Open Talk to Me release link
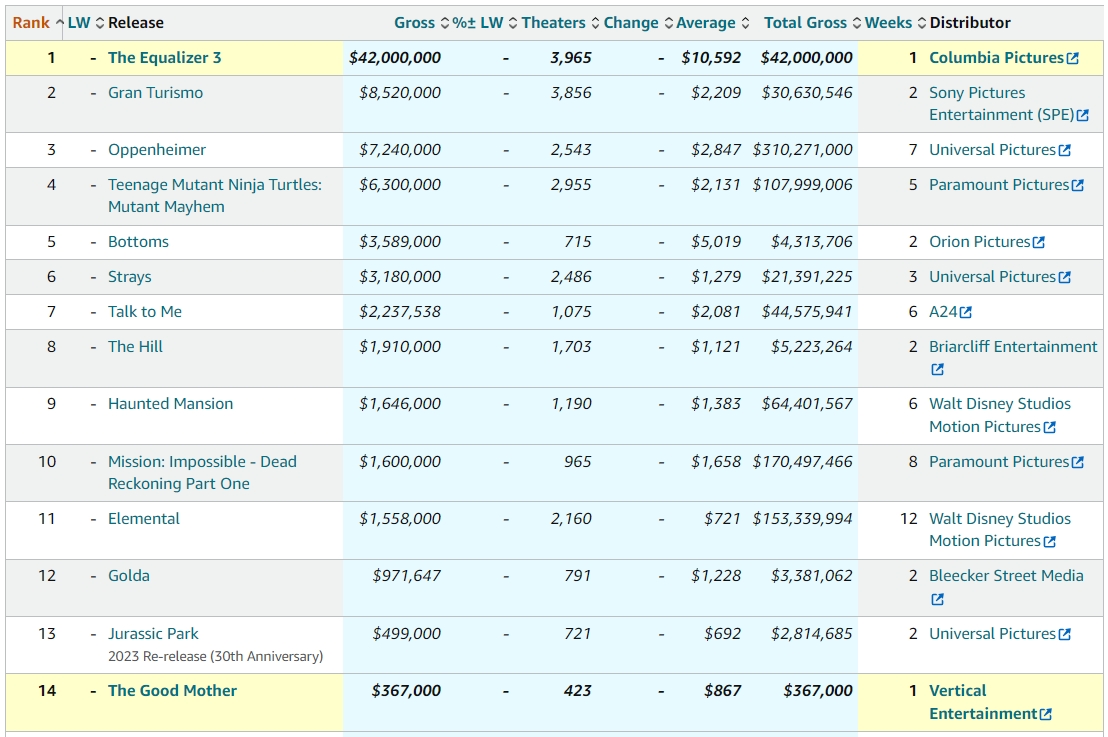Screen dimensions: 1108x737 pos(145,312)
